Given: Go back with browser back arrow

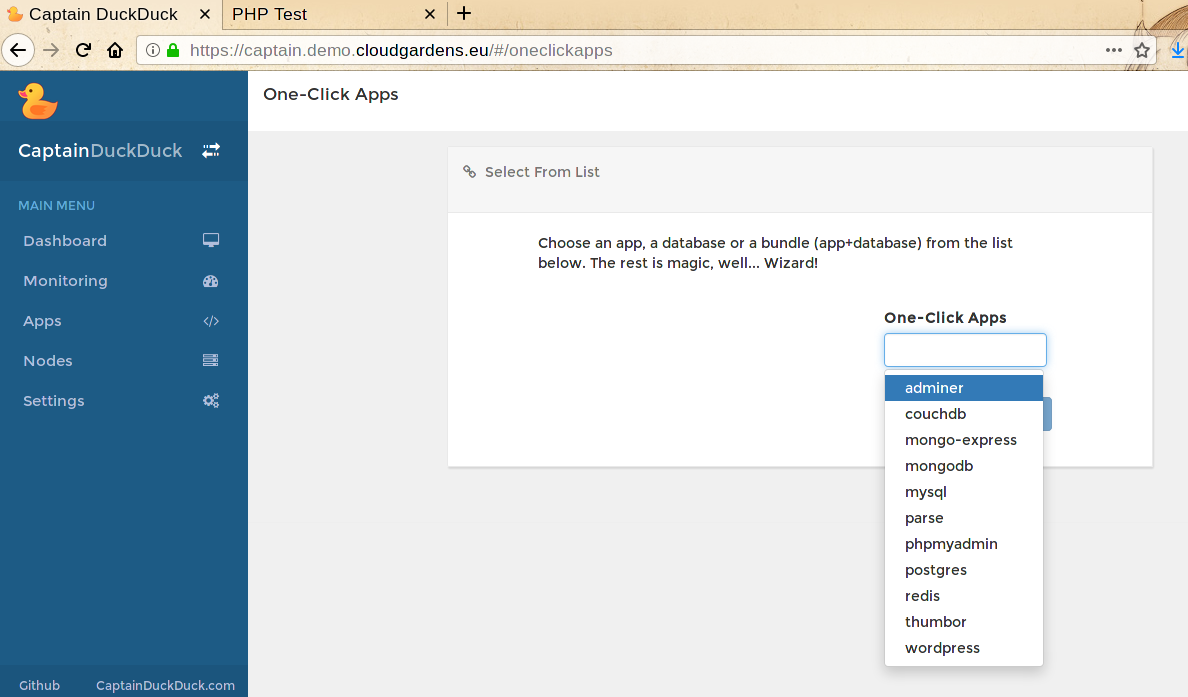Looking at the screenshot, I should click(18, 50).
